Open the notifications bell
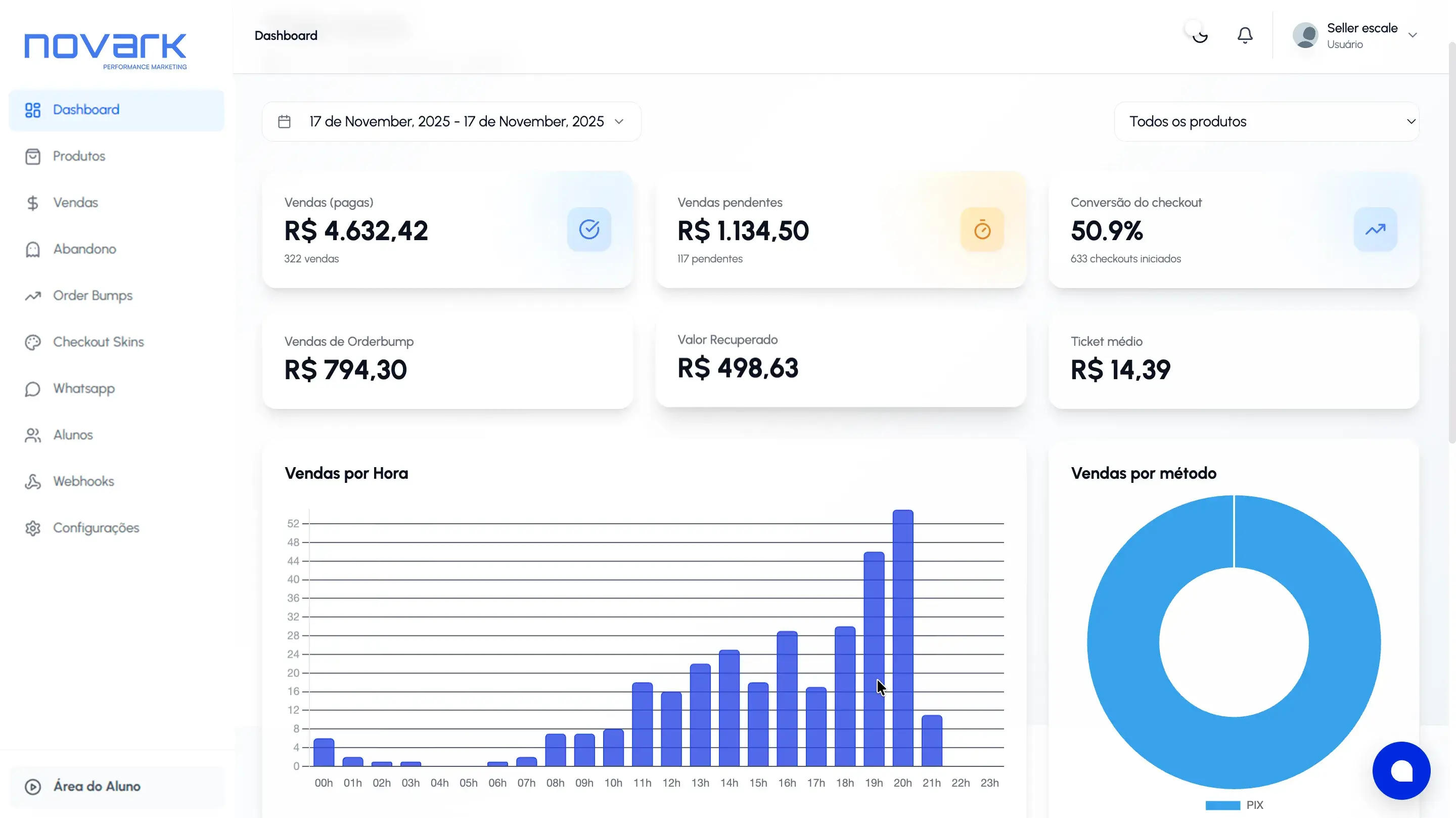 (1245, 35)
